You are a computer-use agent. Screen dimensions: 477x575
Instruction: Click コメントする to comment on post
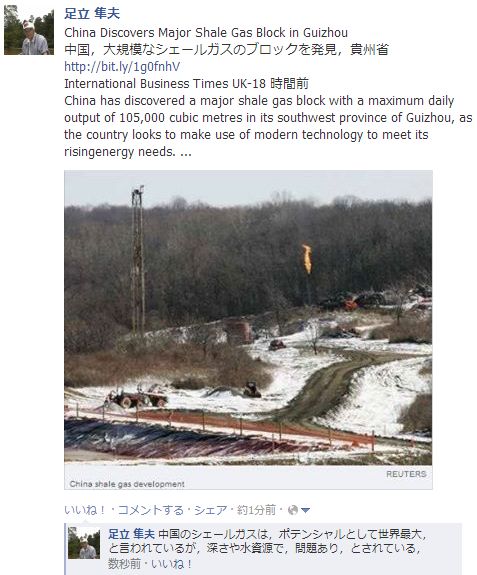[x=151, y=510]
